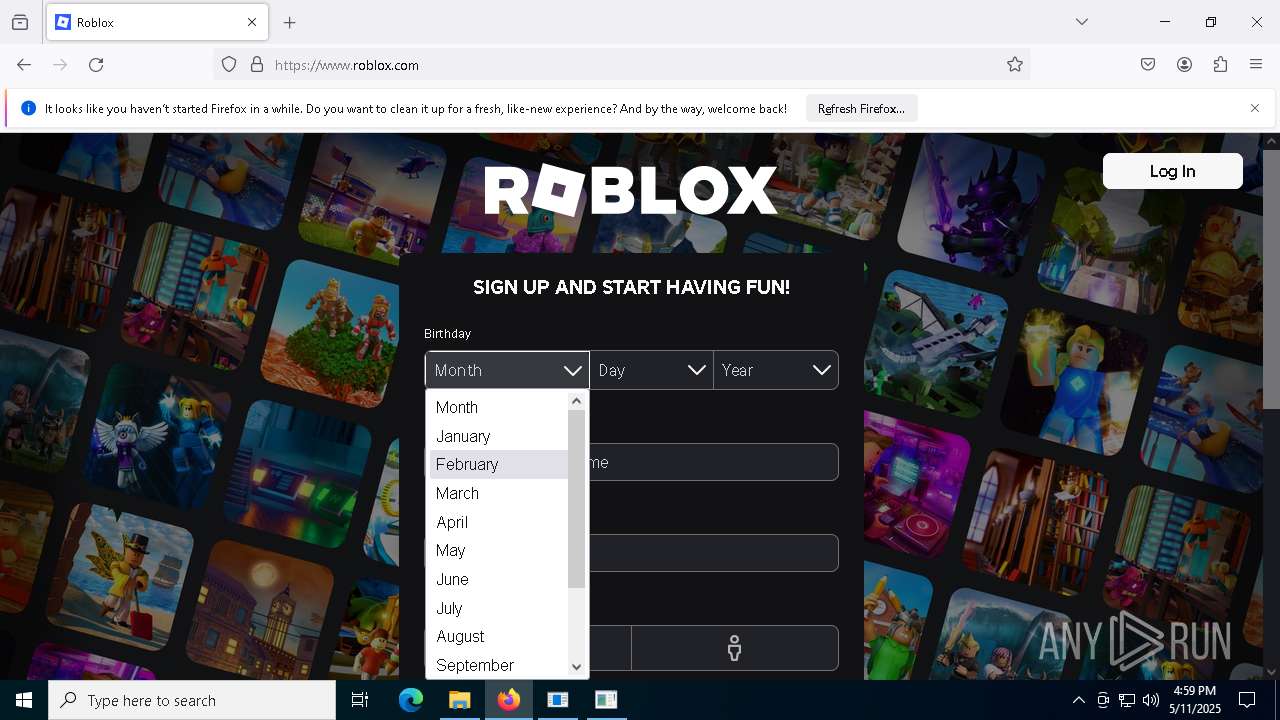Click the month list scroll-up arrow
Viewport: 1280px width, 720px height.
tap(576, 401)
